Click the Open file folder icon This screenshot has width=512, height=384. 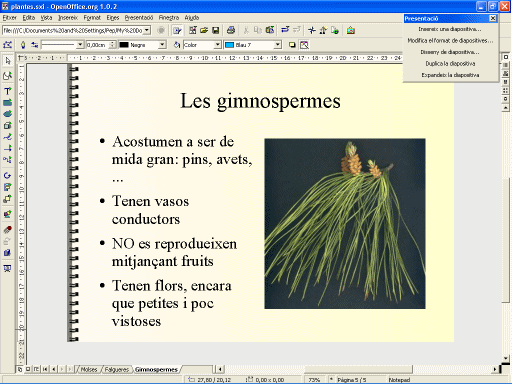(x=204, y=30)
